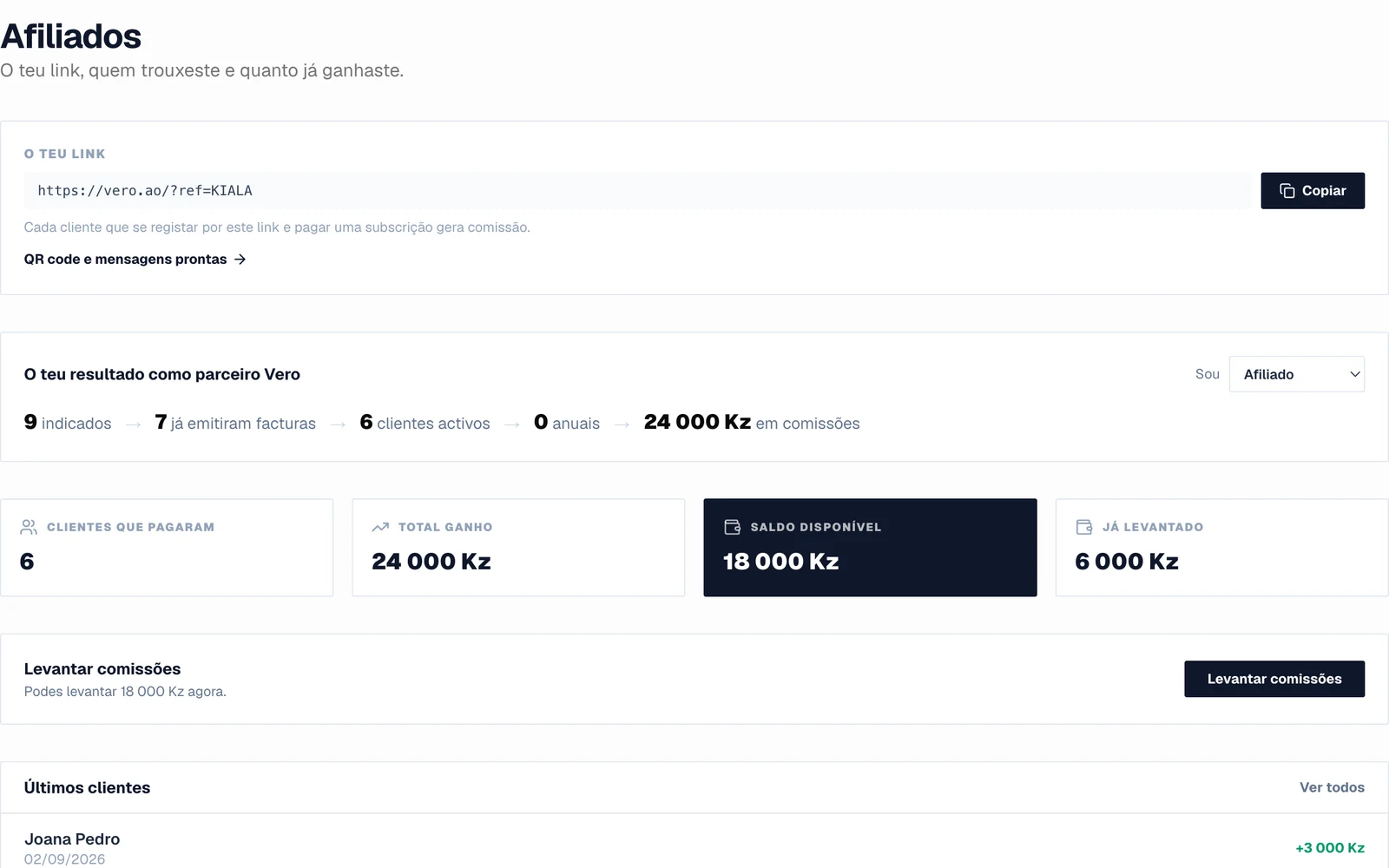Click the wallet icon beside Saldo disponível
This screenshot has height=868, width=1389.
tap(733, 527)
